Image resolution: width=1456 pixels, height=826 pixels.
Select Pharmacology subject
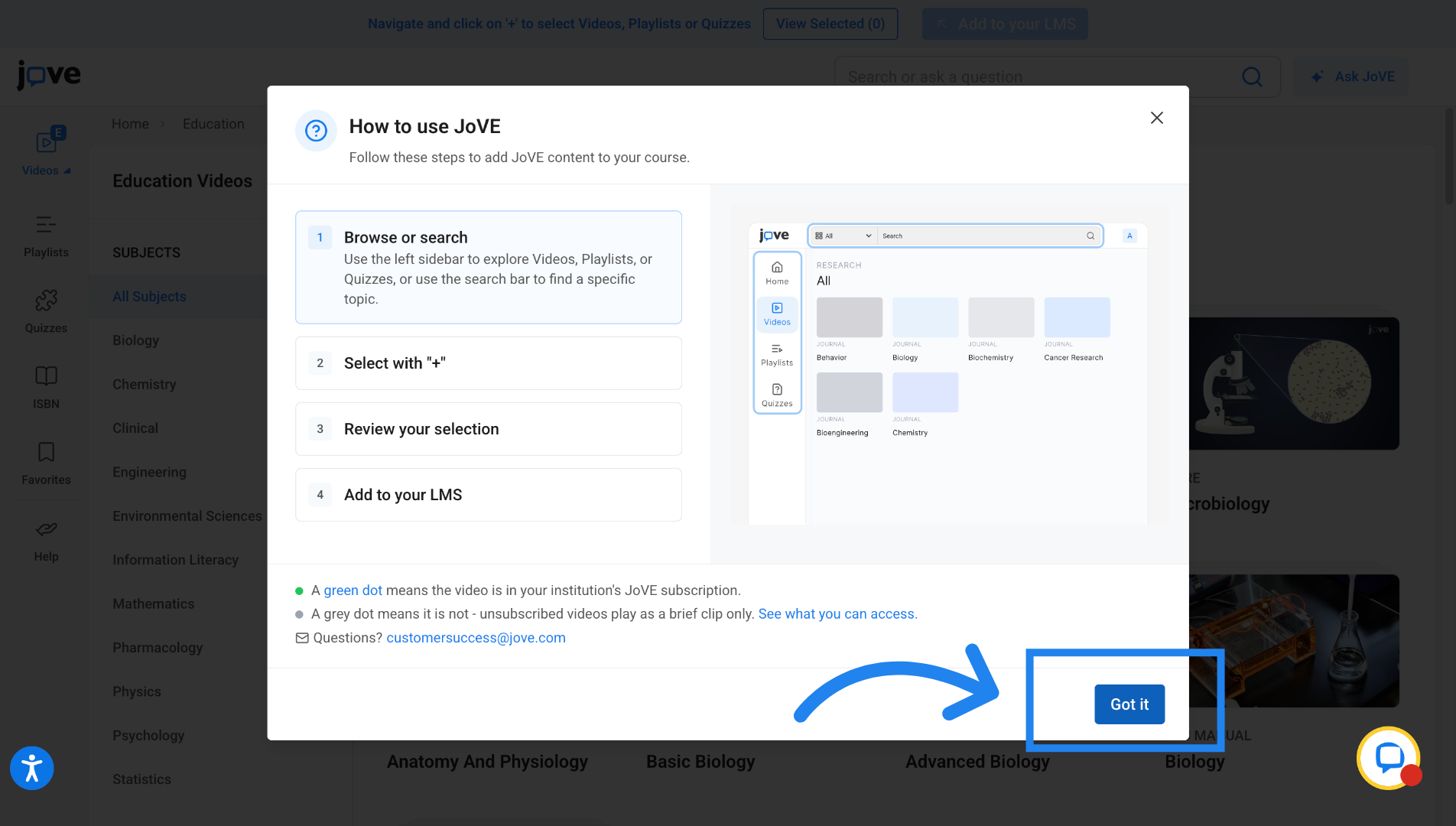coord(158,648)
